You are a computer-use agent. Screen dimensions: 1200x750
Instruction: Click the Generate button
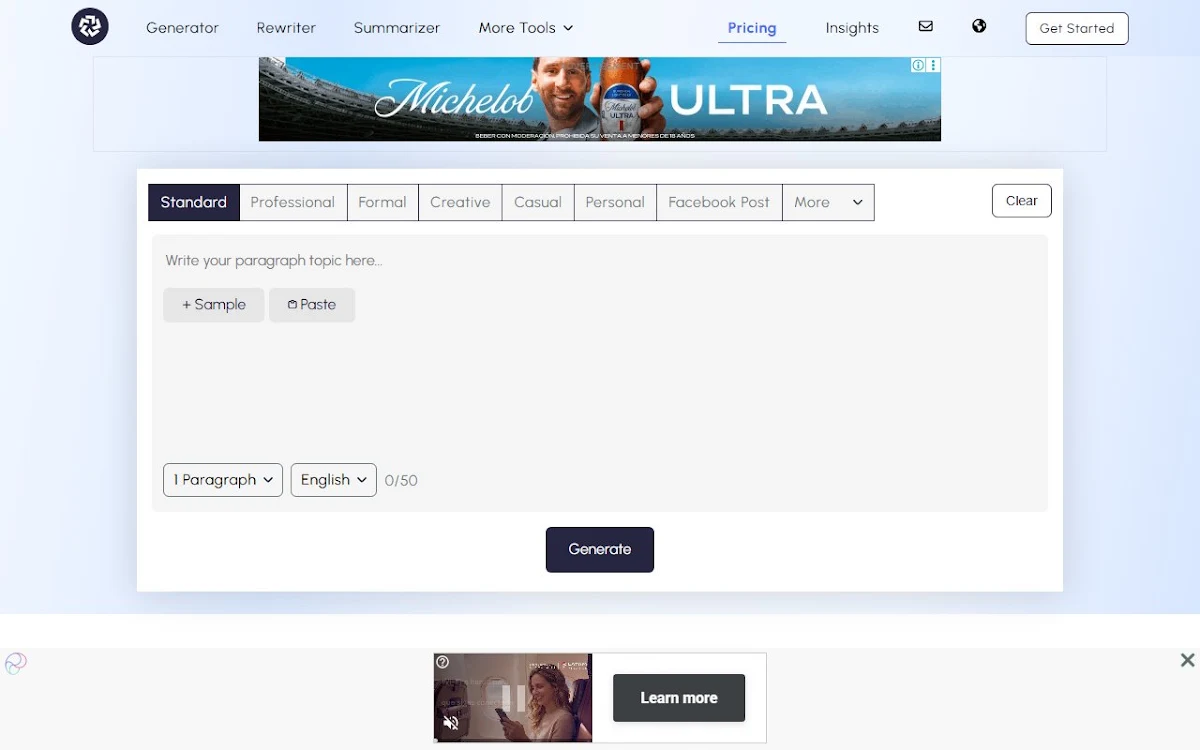pyautogui.click(x=600, y=550)
